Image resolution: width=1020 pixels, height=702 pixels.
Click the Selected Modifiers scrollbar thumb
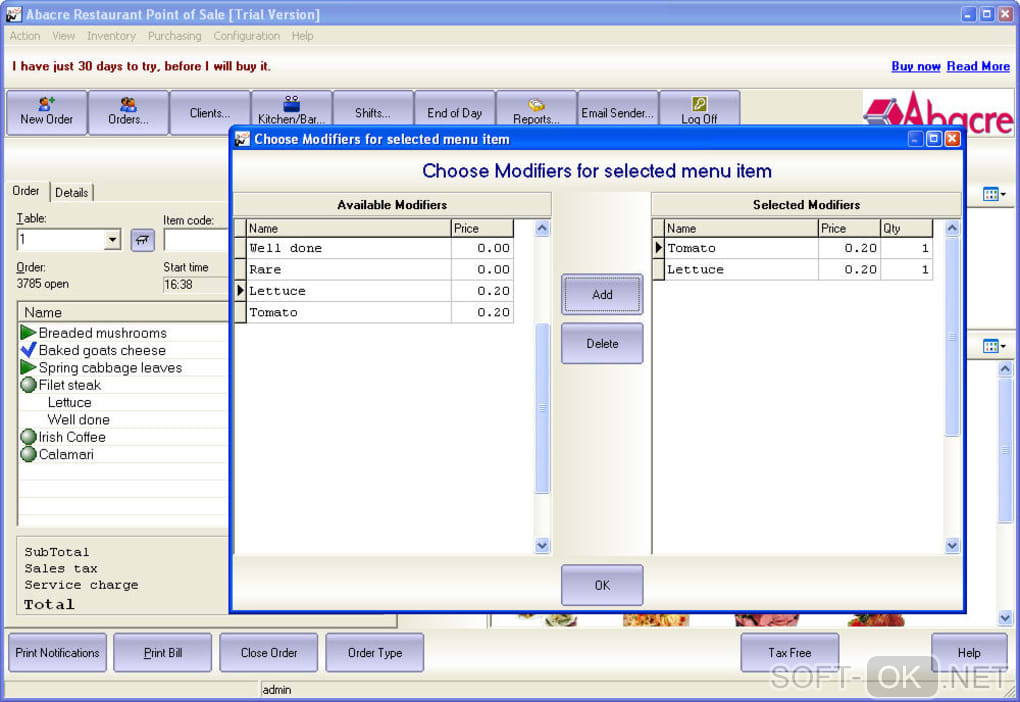click(952, 336)
